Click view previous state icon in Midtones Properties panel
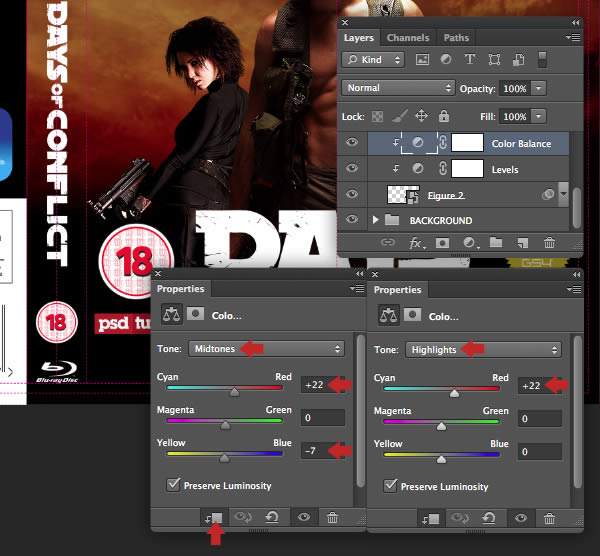 pos(243,517)
